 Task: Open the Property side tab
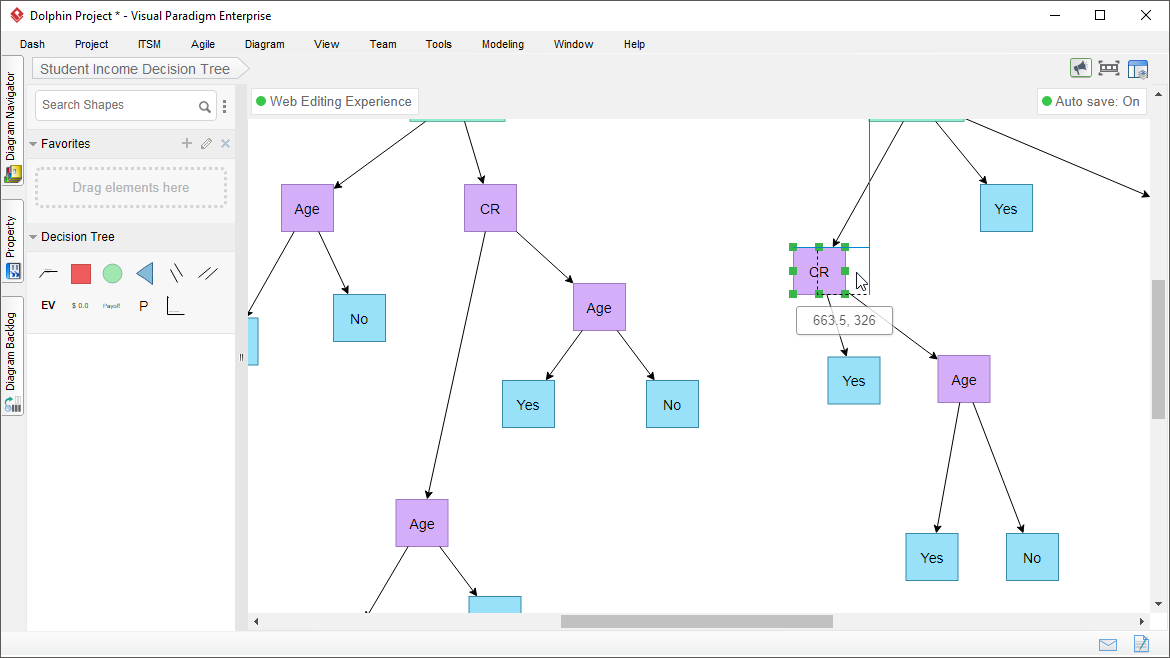[x=12, y=242]
